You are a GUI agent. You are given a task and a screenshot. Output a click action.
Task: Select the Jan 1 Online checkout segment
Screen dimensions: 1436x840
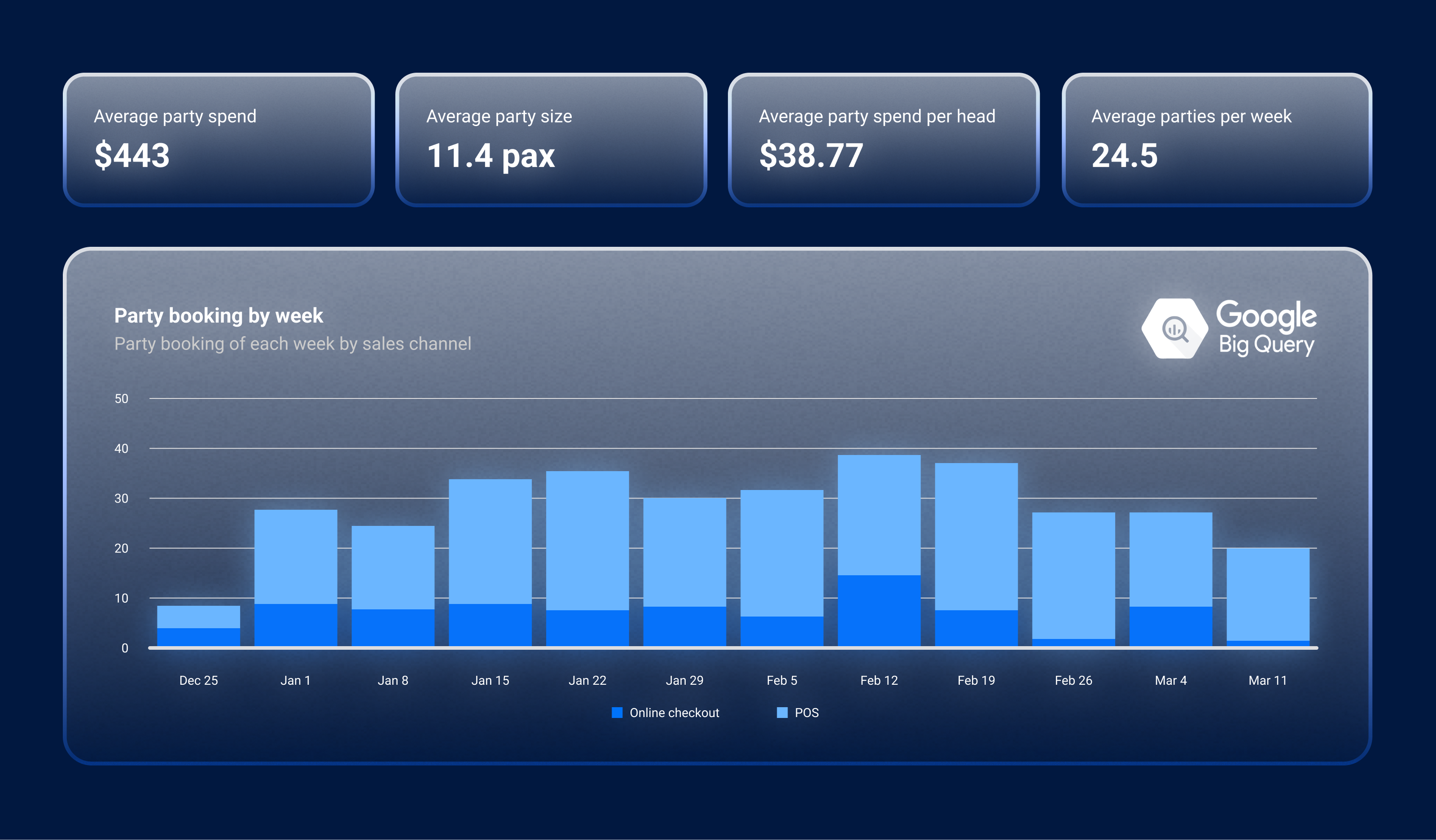coord(295,625)
